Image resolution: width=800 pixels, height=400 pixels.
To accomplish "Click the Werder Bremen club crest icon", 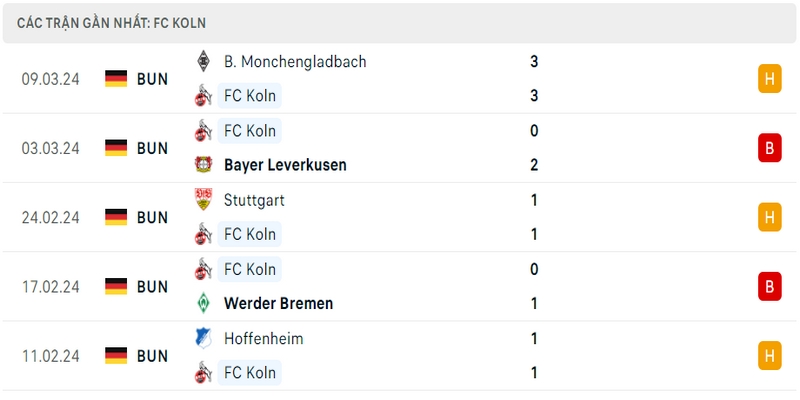I will (x=203, y=304).
